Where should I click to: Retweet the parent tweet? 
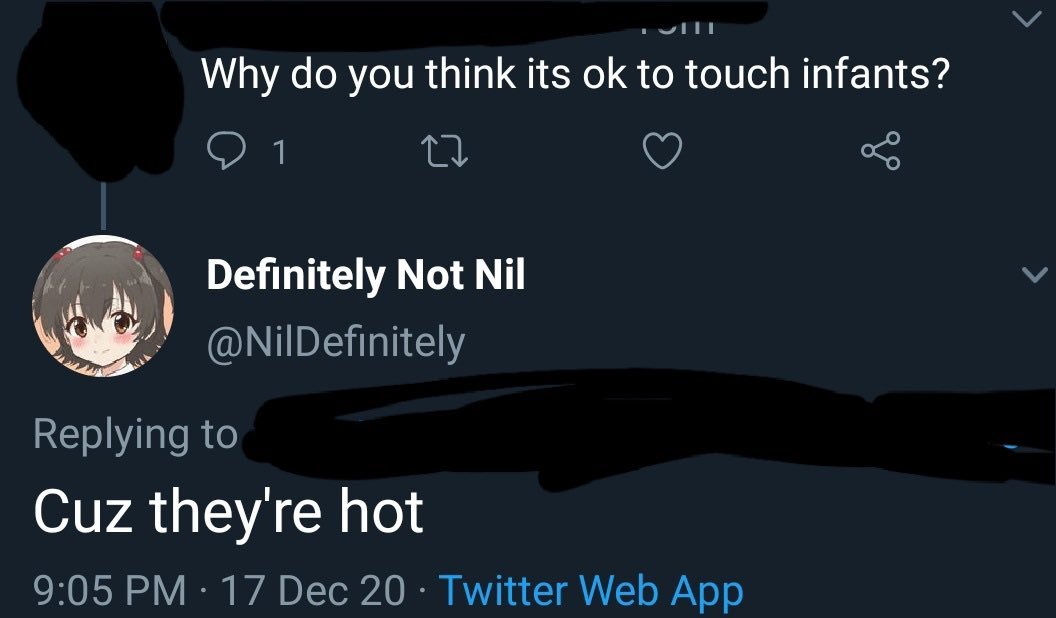pos(443,152)
